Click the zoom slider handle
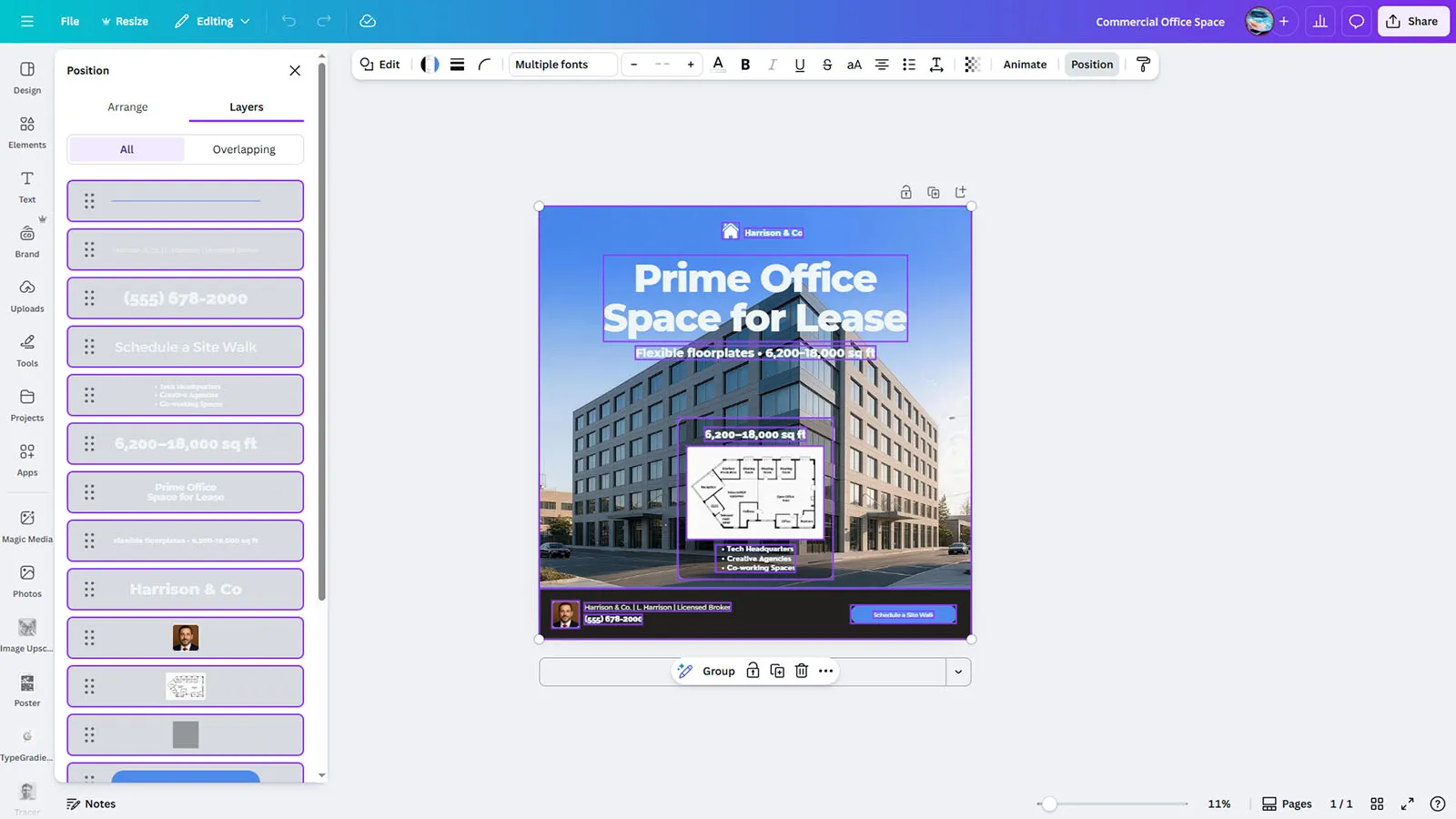Screen dimensions: 1456x819 tap(1049, 804)
